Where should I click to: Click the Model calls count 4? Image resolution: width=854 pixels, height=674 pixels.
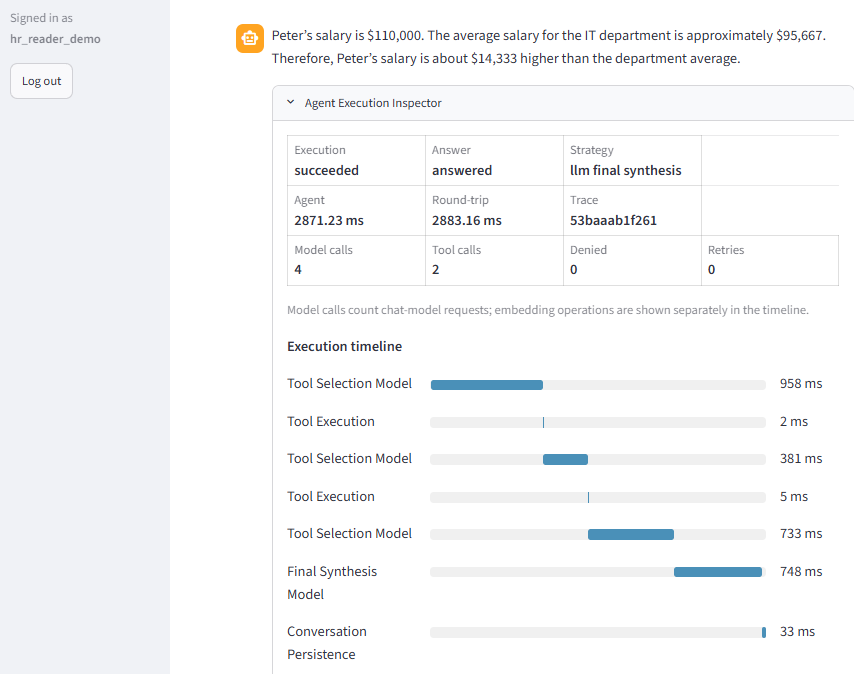coord(298,269)
